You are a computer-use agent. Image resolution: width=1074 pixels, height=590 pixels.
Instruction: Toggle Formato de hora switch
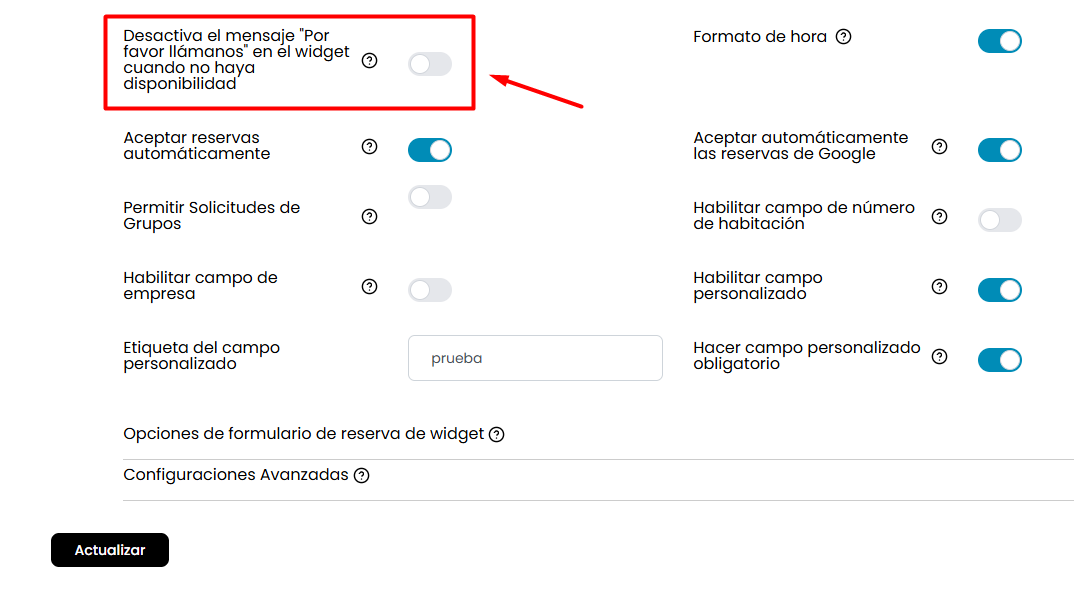click(x=999, y=41)
